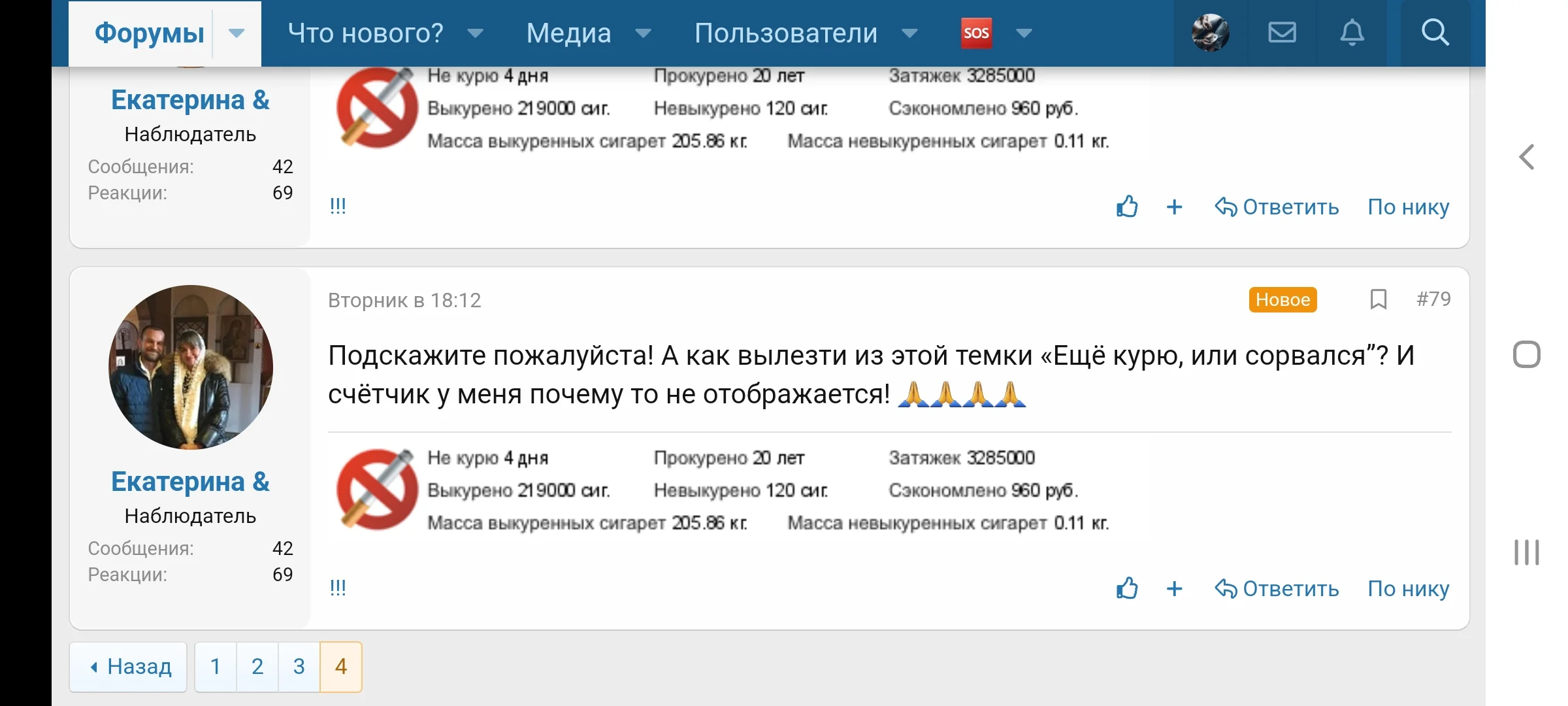1568x706 pixels.
Task: Expand the Что нового? dropdown arrow
Action: pos(476,33)
